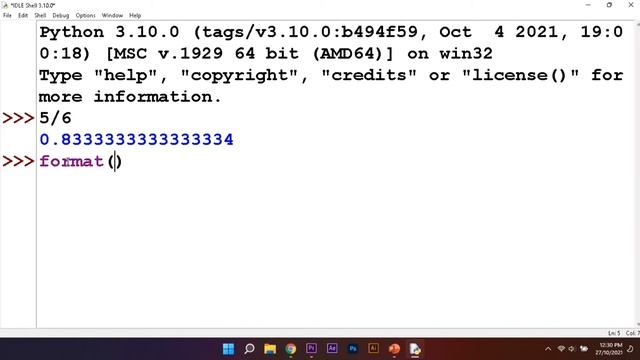Open the Debug menu
Image resolution: width=640 pixels, height=360 pixels.
[x=61, y=16]
